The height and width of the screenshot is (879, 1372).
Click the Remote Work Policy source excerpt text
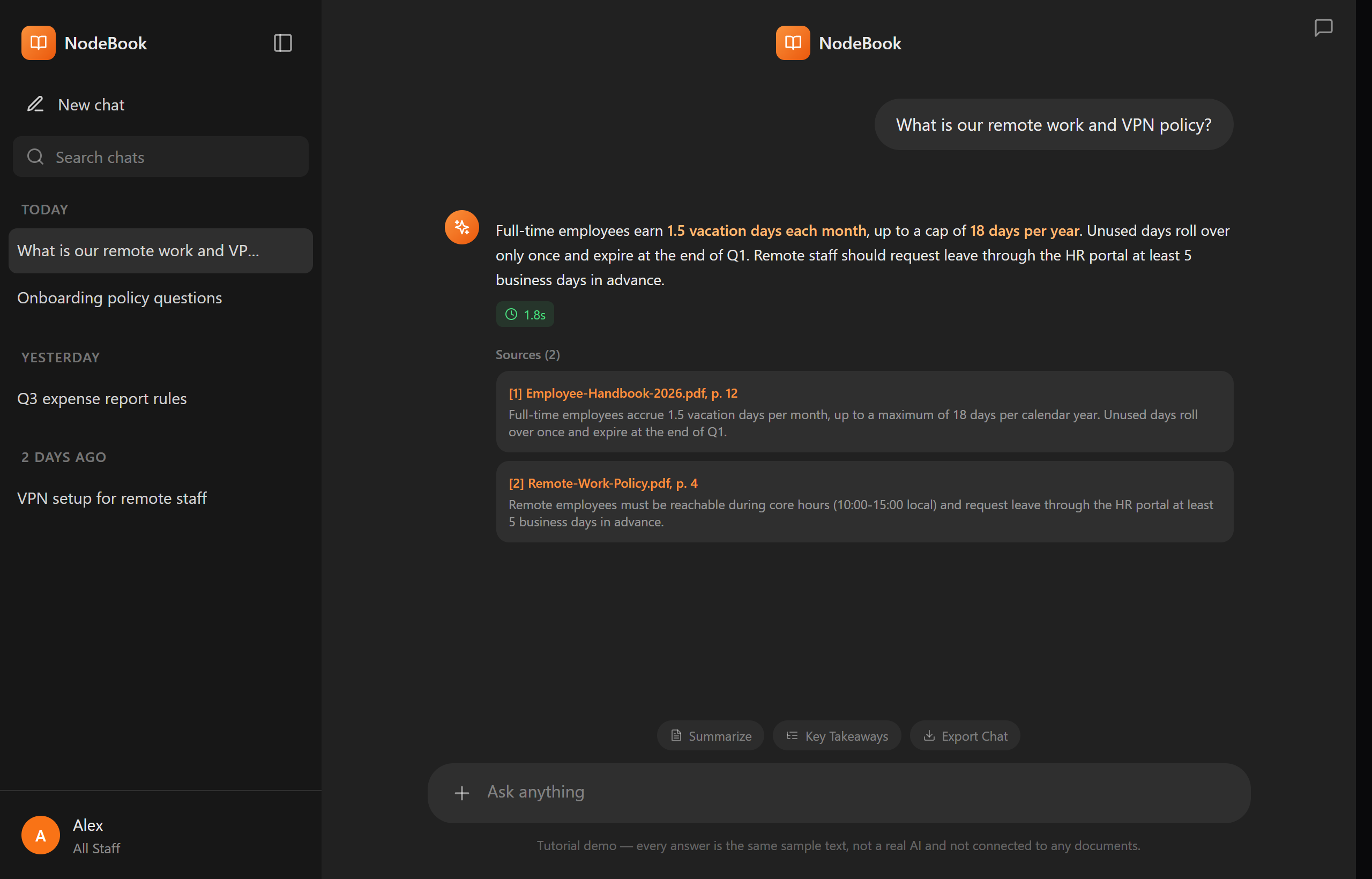861,513
